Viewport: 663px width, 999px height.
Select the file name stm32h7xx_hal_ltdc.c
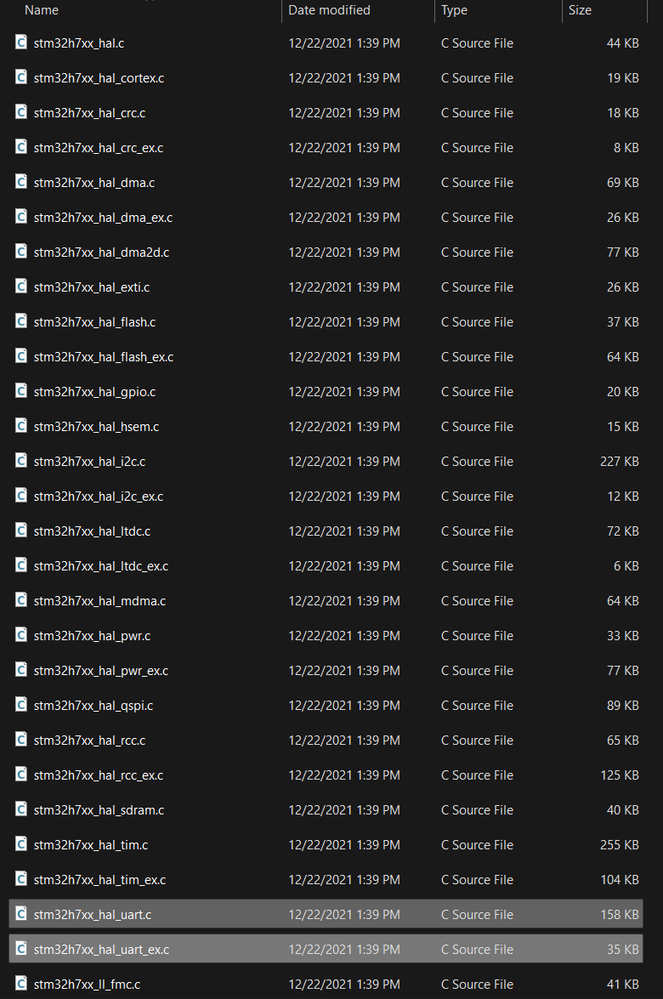92,531
